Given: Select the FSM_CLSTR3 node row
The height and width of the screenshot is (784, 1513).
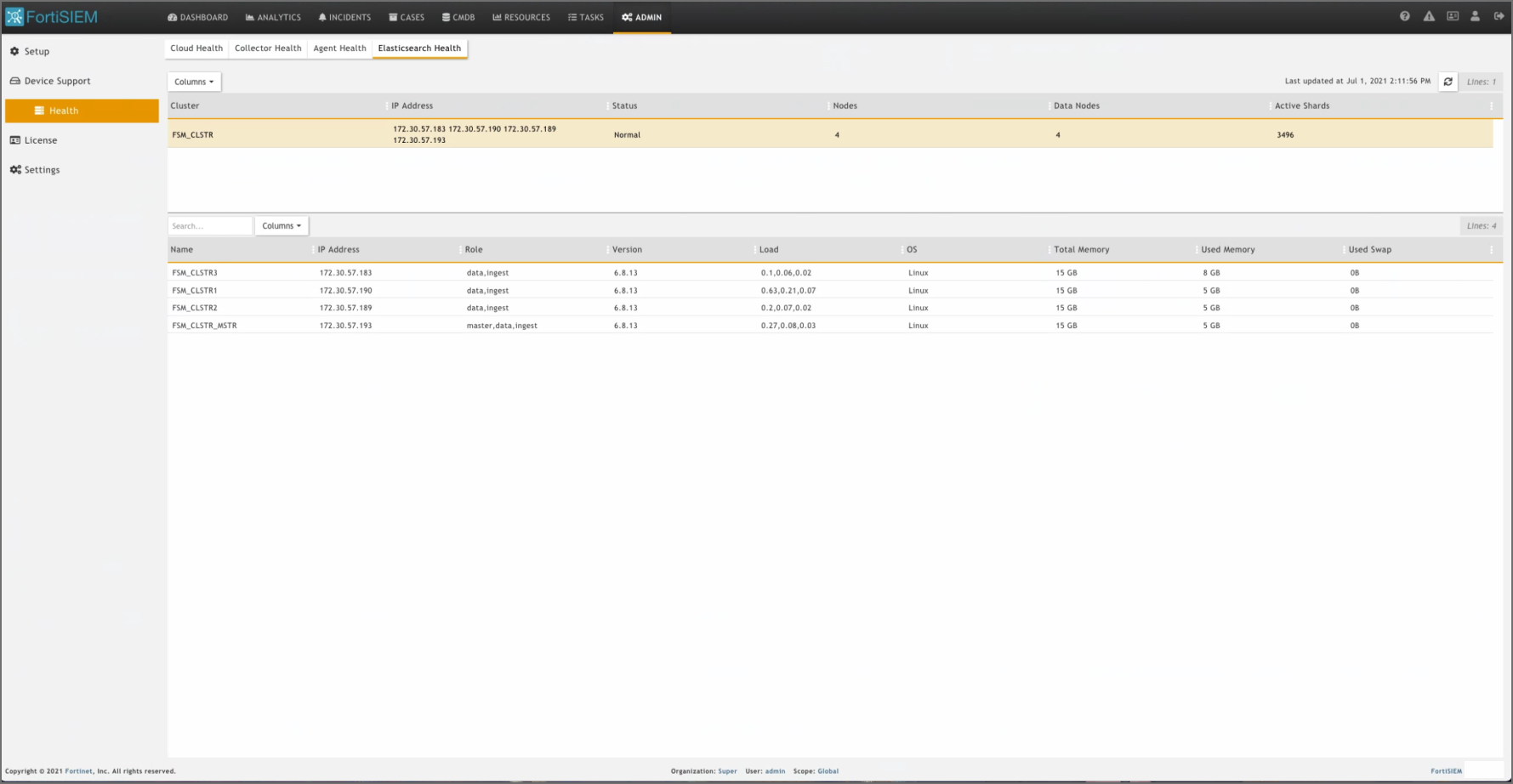Looking at the screenshot, I should pyautogui.click(x=830, y=273).
